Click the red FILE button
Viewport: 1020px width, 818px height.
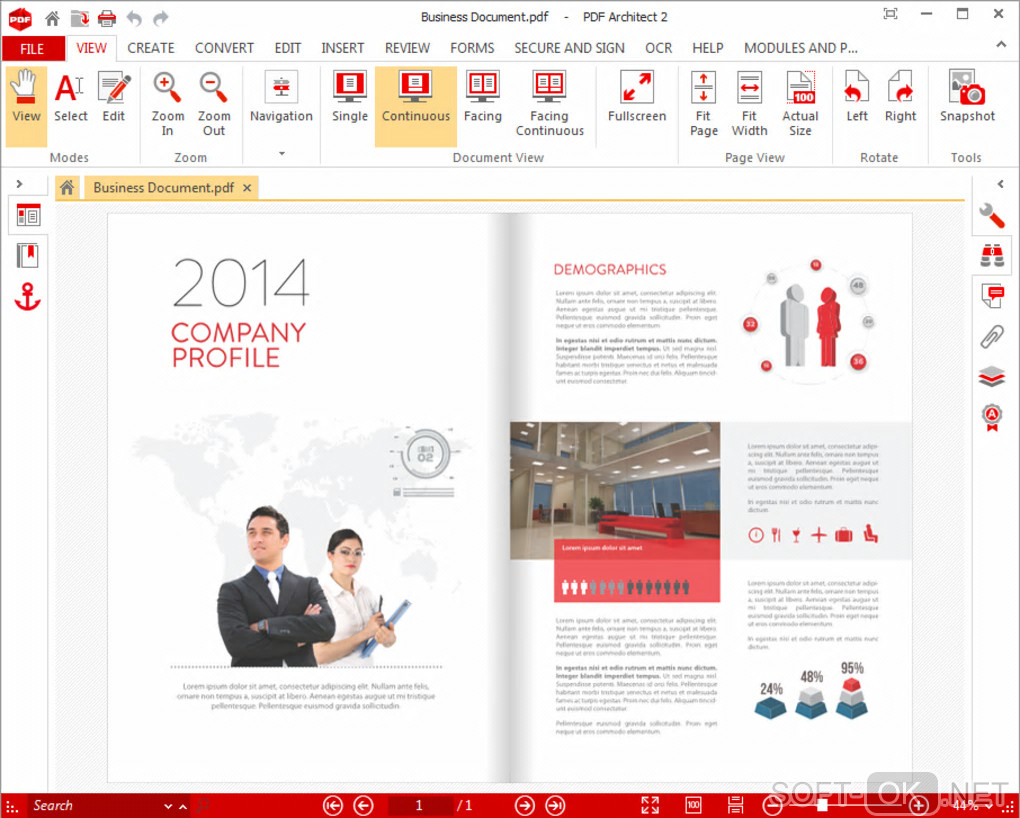click(33, 49)
